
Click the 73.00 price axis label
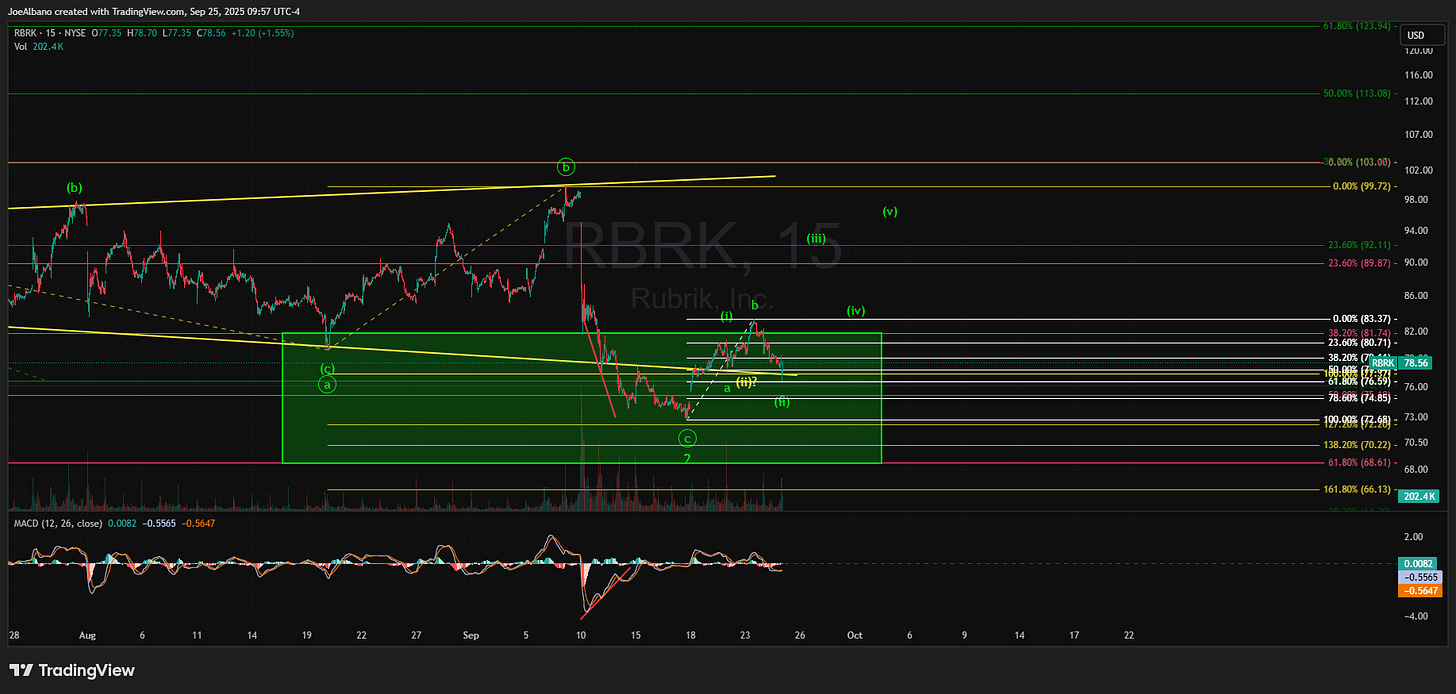[1416, 417]
